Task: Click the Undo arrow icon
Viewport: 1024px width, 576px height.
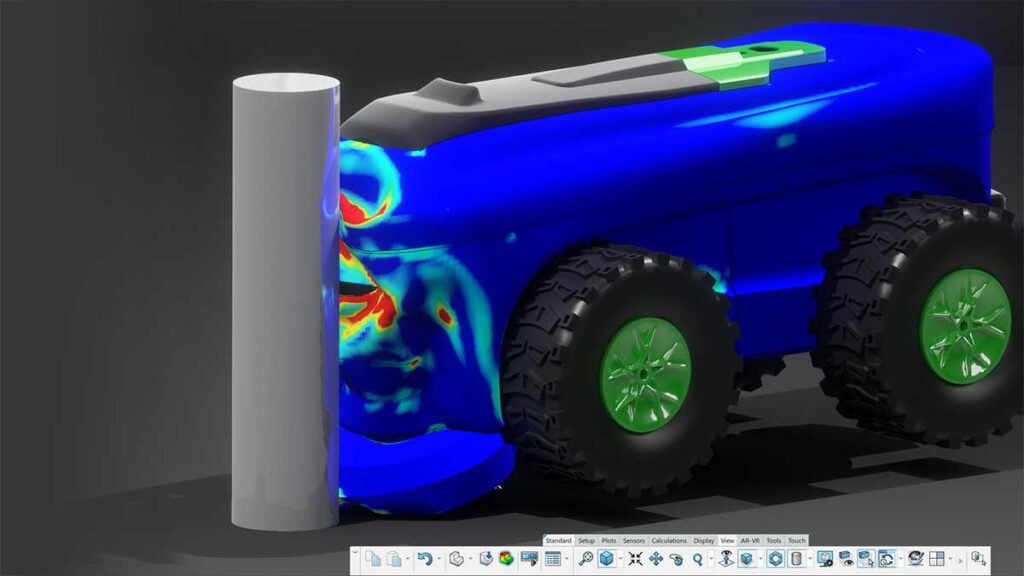Action: (x=424, y=559)
